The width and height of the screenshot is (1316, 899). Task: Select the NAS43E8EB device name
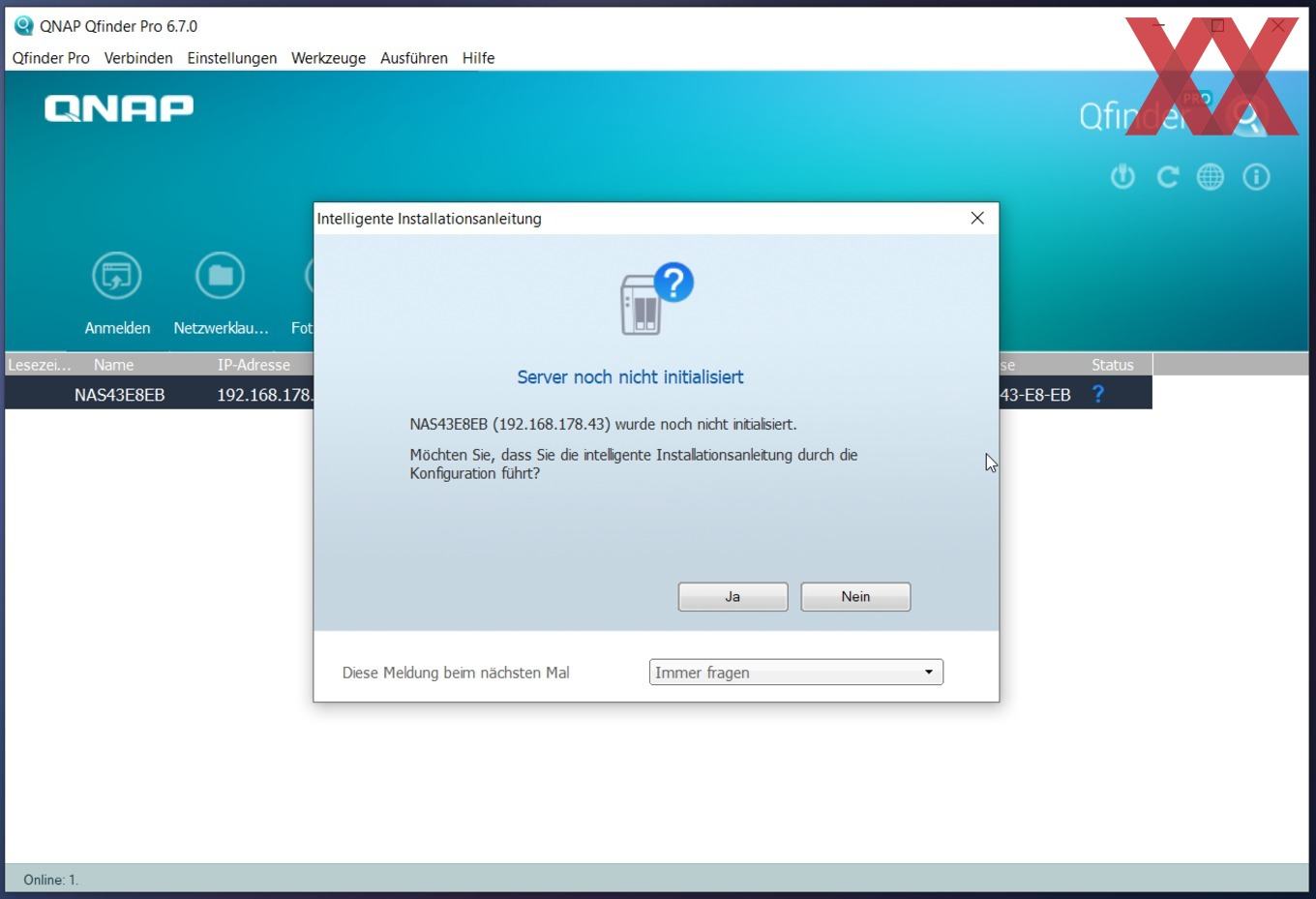[x=120, y=395]
